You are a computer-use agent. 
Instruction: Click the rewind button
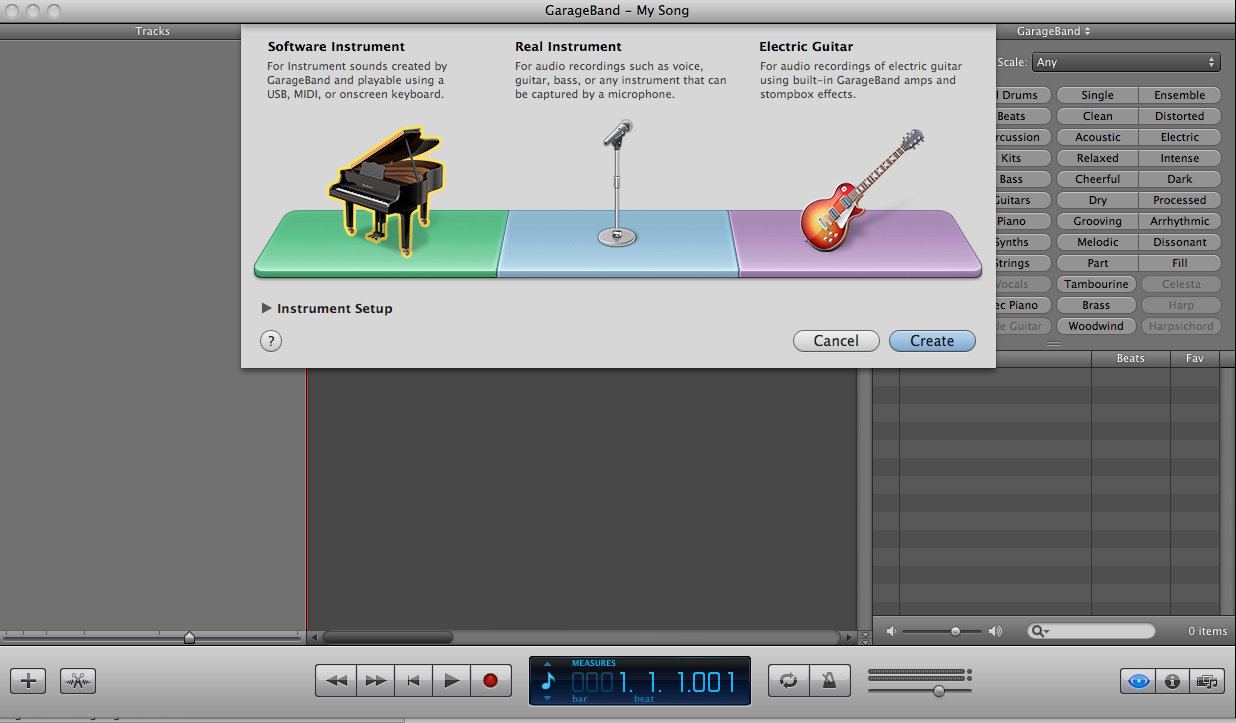tap(337, 680)
